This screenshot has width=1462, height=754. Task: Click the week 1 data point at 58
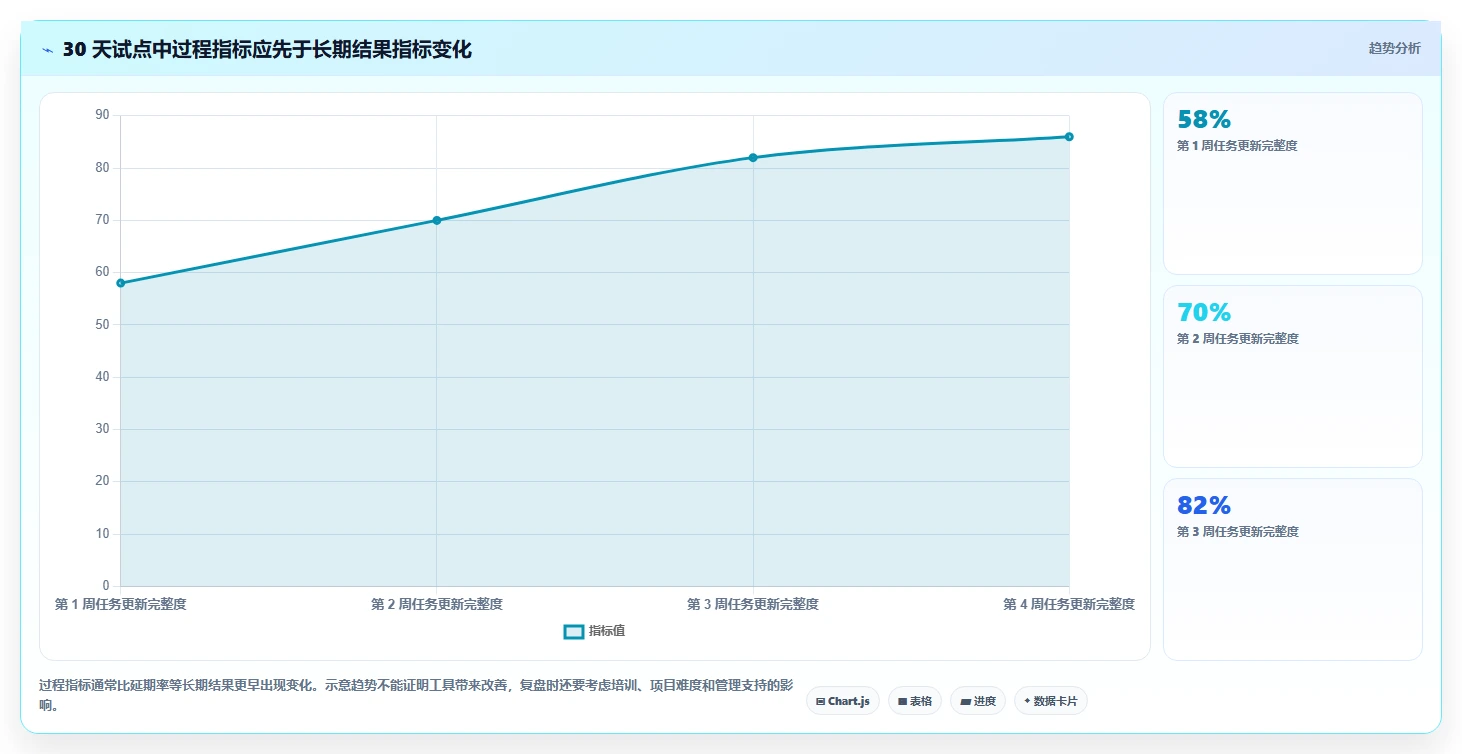[121, 283]
